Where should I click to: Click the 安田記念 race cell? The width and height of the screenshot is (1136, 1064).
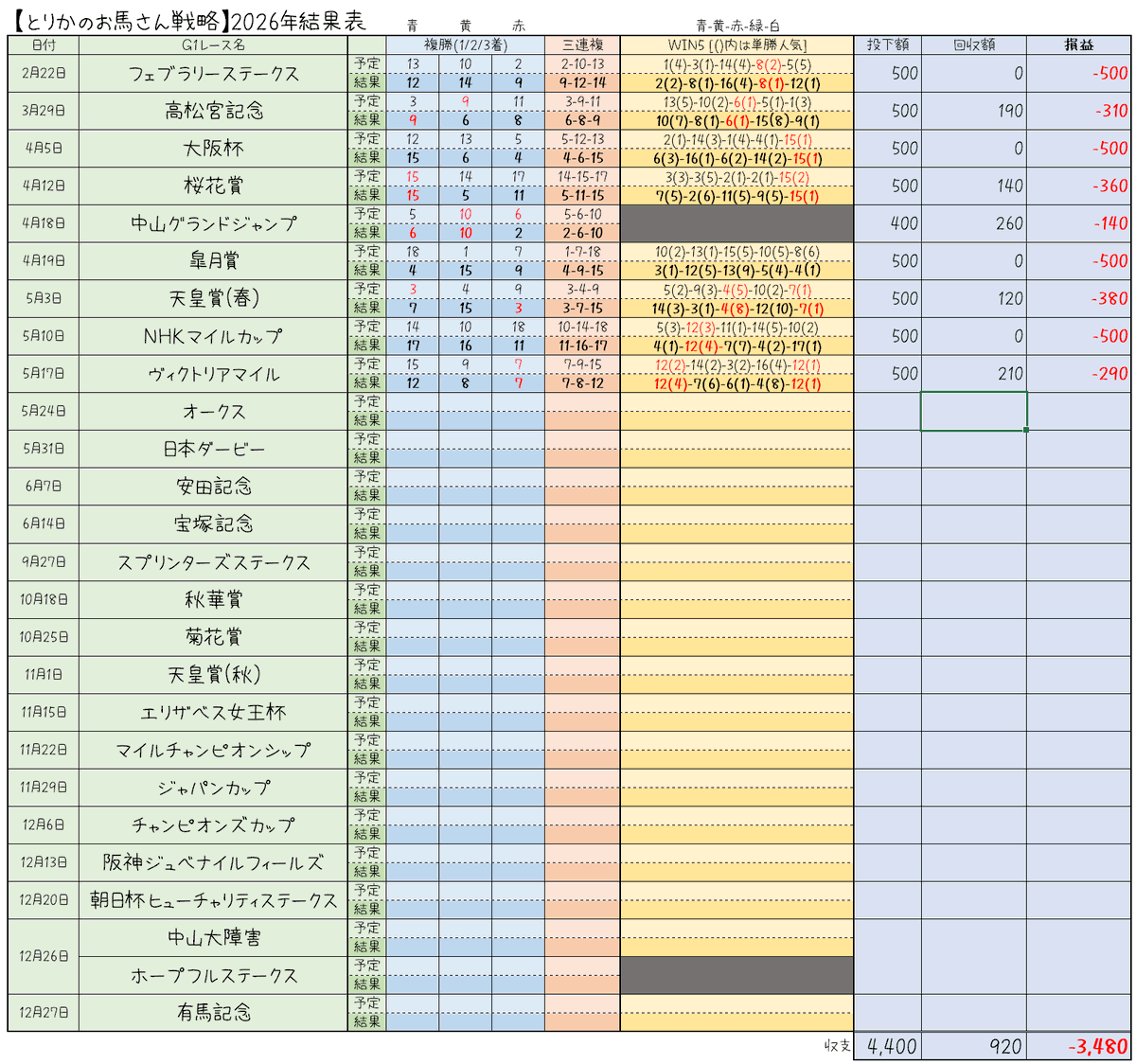click(213, 486)
